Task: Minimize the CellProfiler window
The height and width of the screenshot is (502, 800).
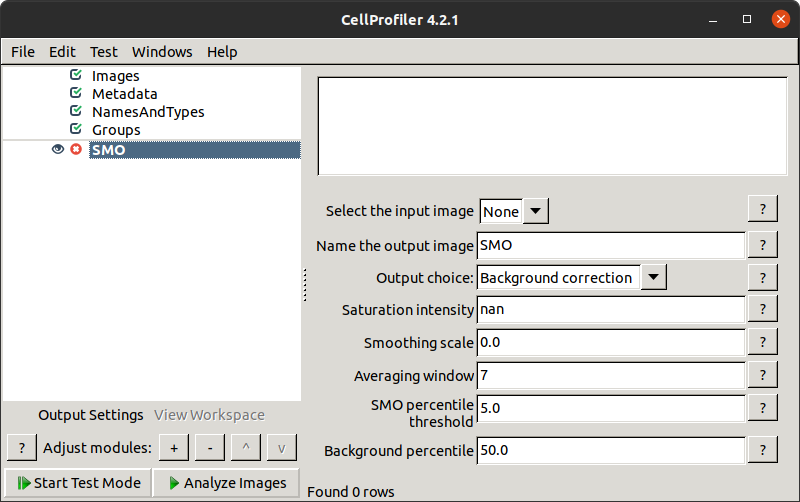Action: 713,20
